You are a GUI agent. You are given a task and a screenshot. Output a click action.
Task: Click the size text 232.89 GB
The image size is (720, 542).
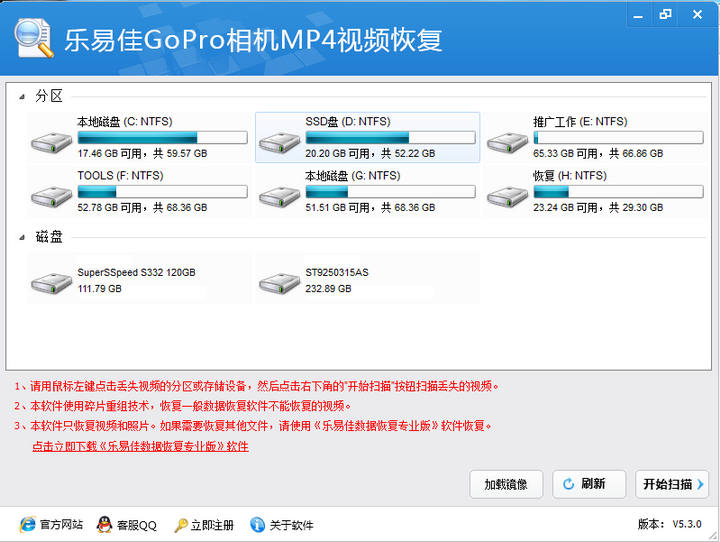pos(328,289)
